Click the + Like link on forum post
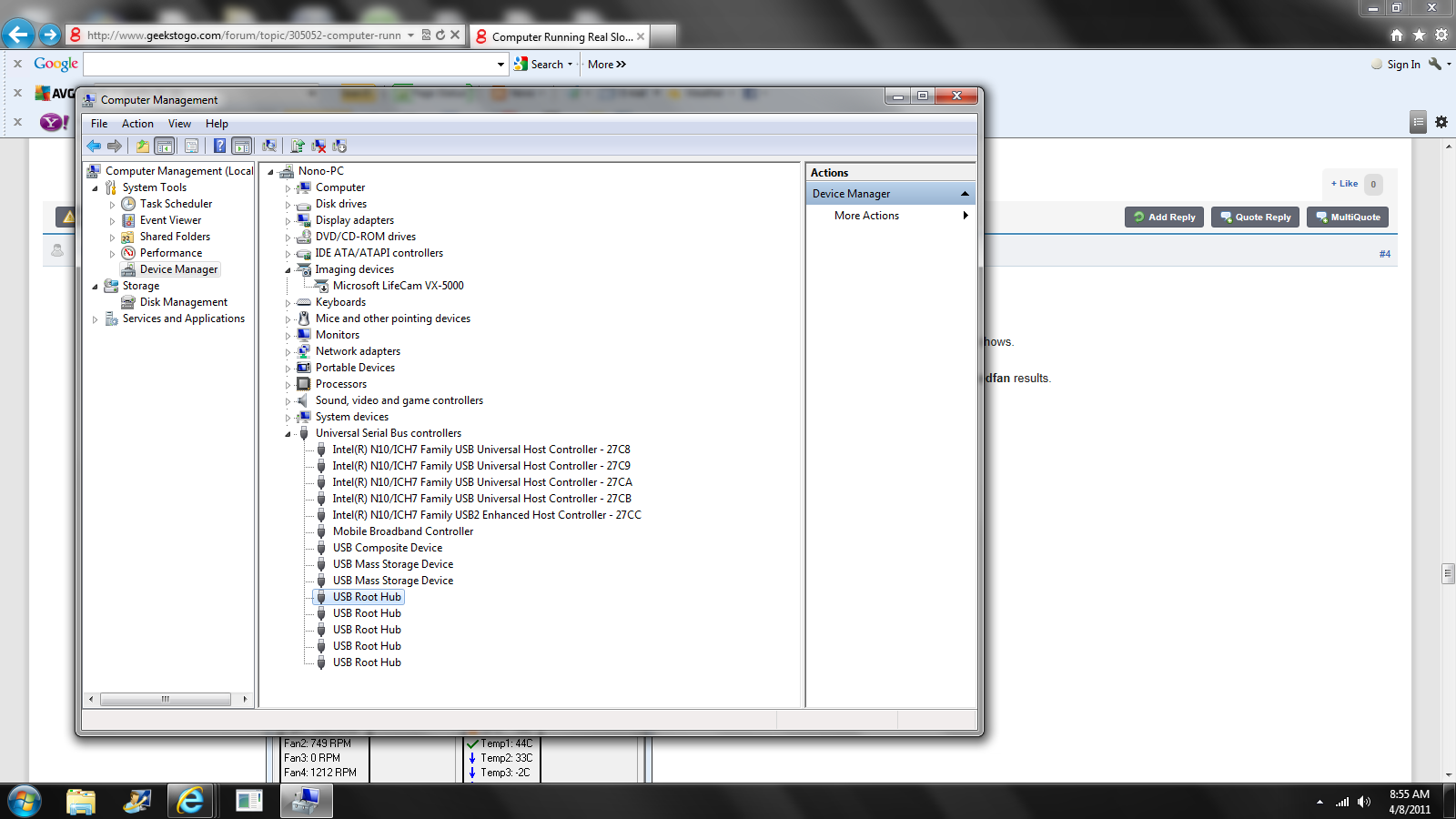 1344,184
